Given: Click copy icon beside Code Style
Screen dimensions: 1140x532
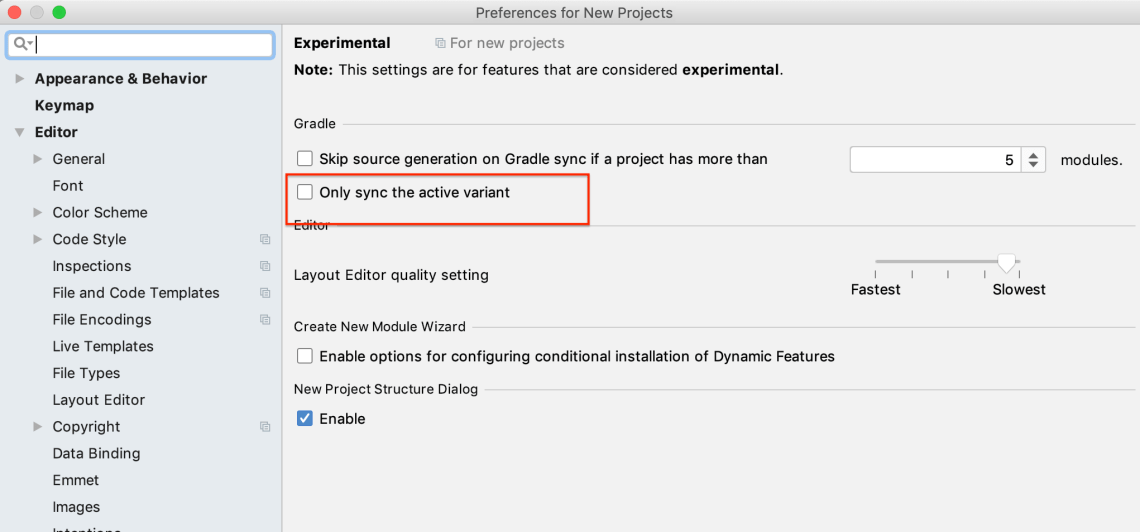Looking at the screenshot, I should pyautogui.click(x=265, y=240).
